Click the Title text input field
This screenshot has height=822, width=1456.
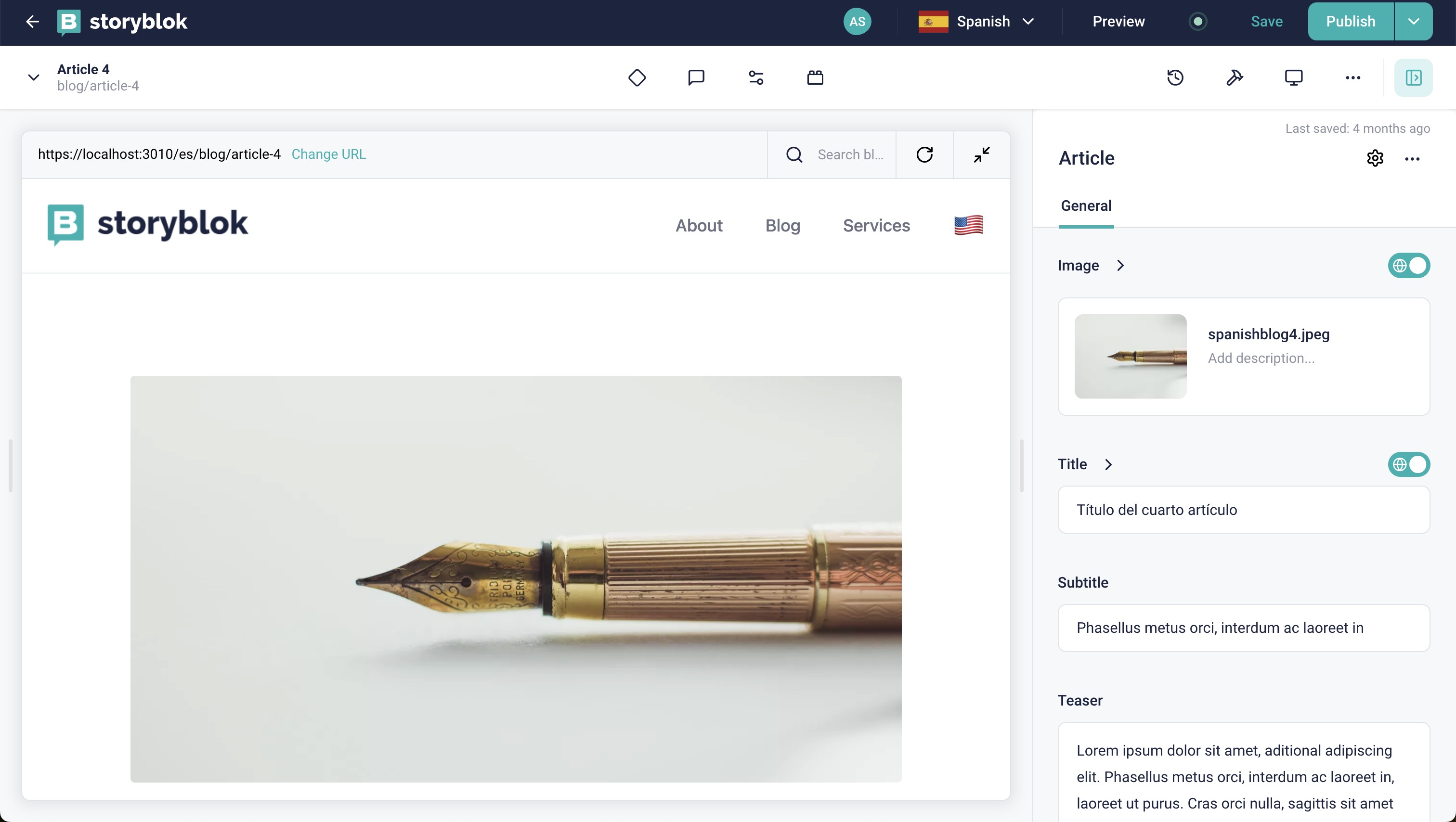pos(1244,510)
